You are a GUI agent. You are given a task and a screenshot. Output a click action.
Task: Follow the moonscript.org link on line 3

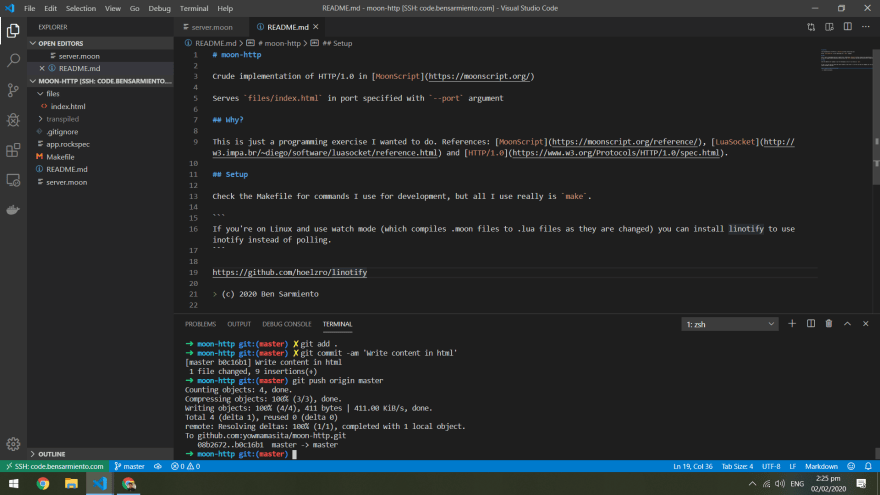[479, 76]
